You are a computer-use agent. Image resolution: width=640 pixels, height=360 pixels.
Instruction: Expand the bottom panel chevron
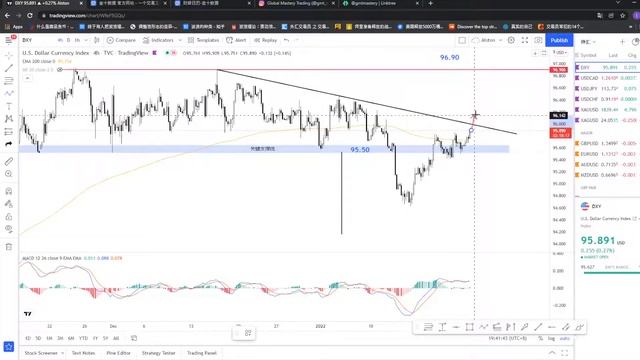tap(552, 353)
